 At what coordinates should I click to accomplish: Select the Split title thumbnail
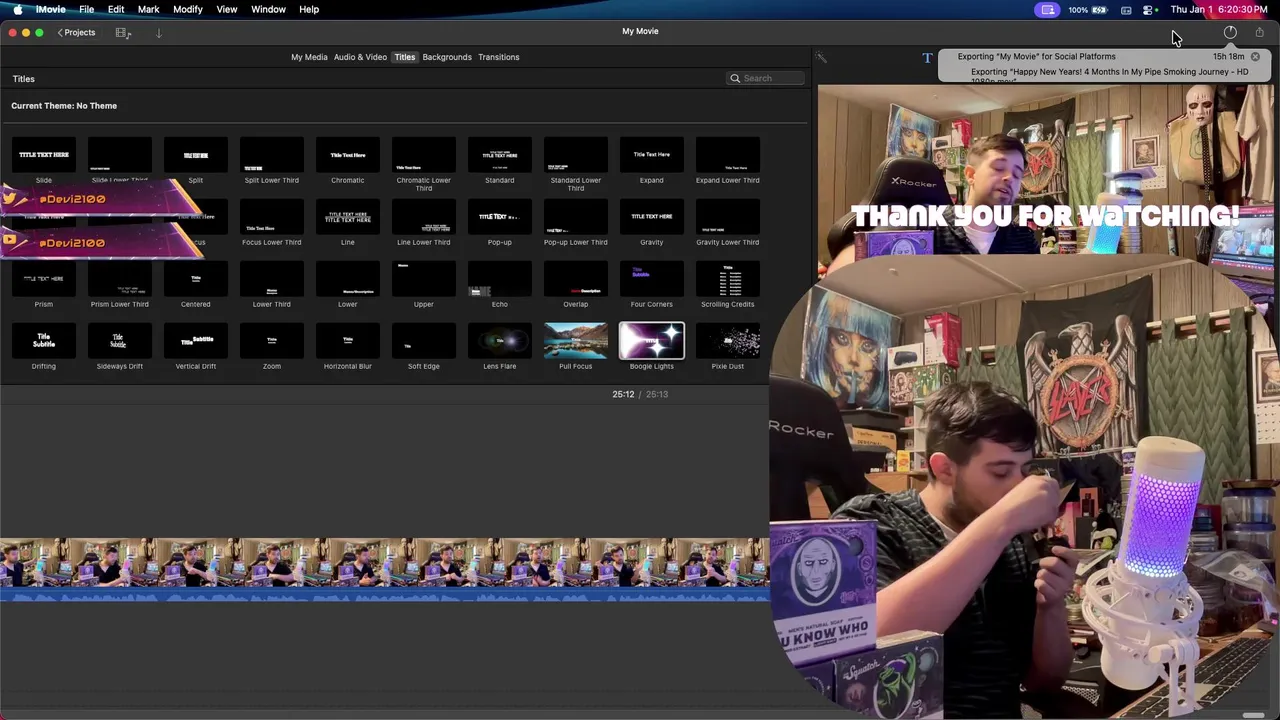tap(196, 155)
